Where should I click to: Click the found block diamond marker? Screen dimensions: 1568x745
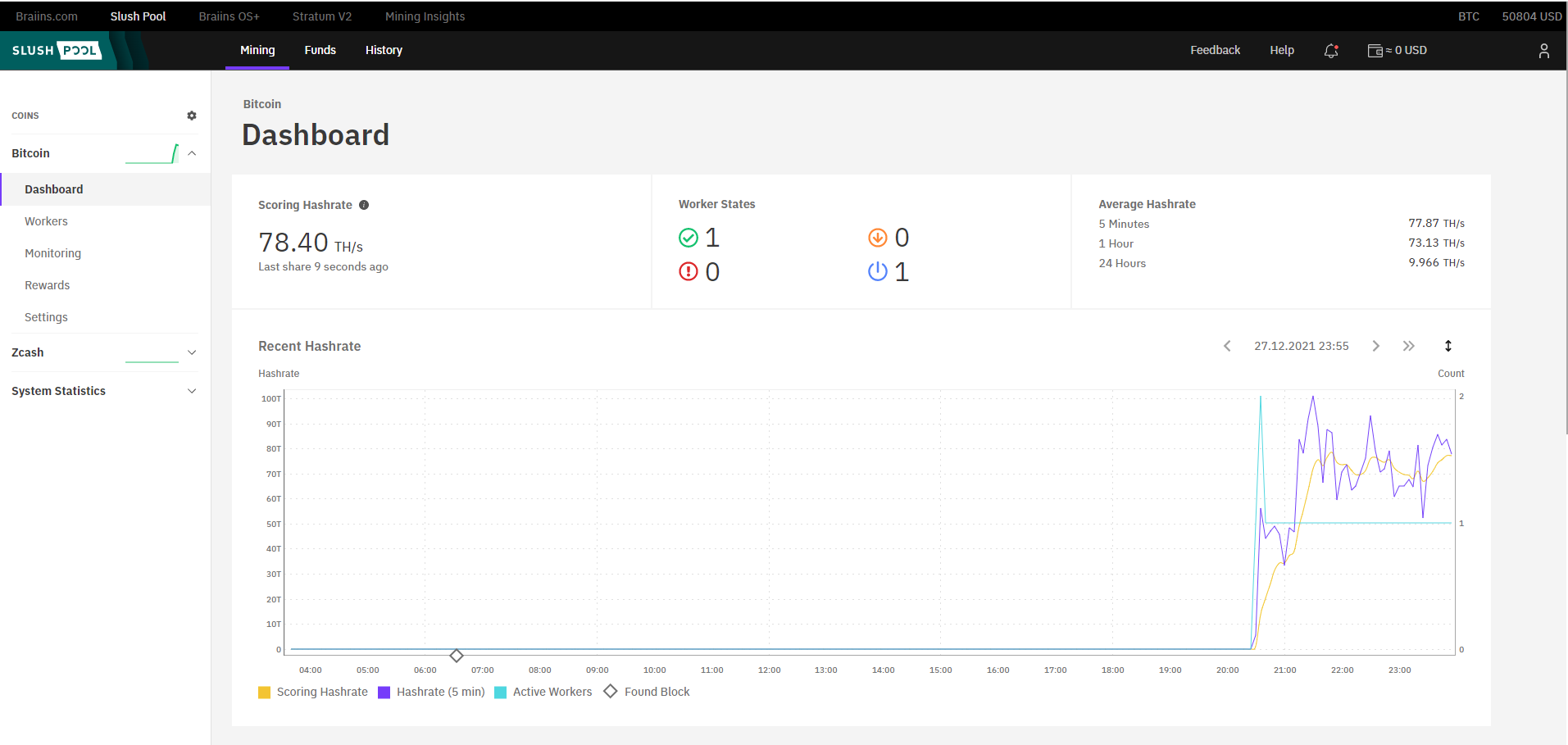click(x=457, y=655)
